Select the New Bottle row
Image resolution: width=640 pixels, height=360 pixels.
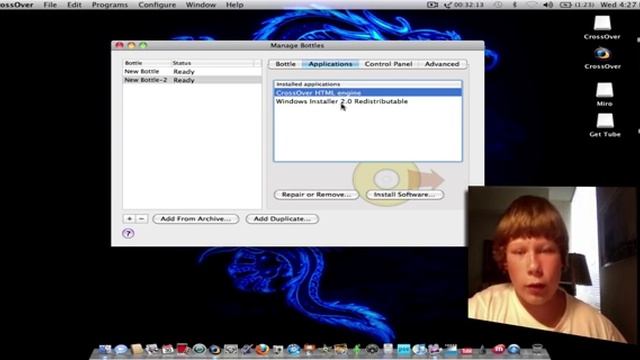pyautogui.click(x=192, y=71)
